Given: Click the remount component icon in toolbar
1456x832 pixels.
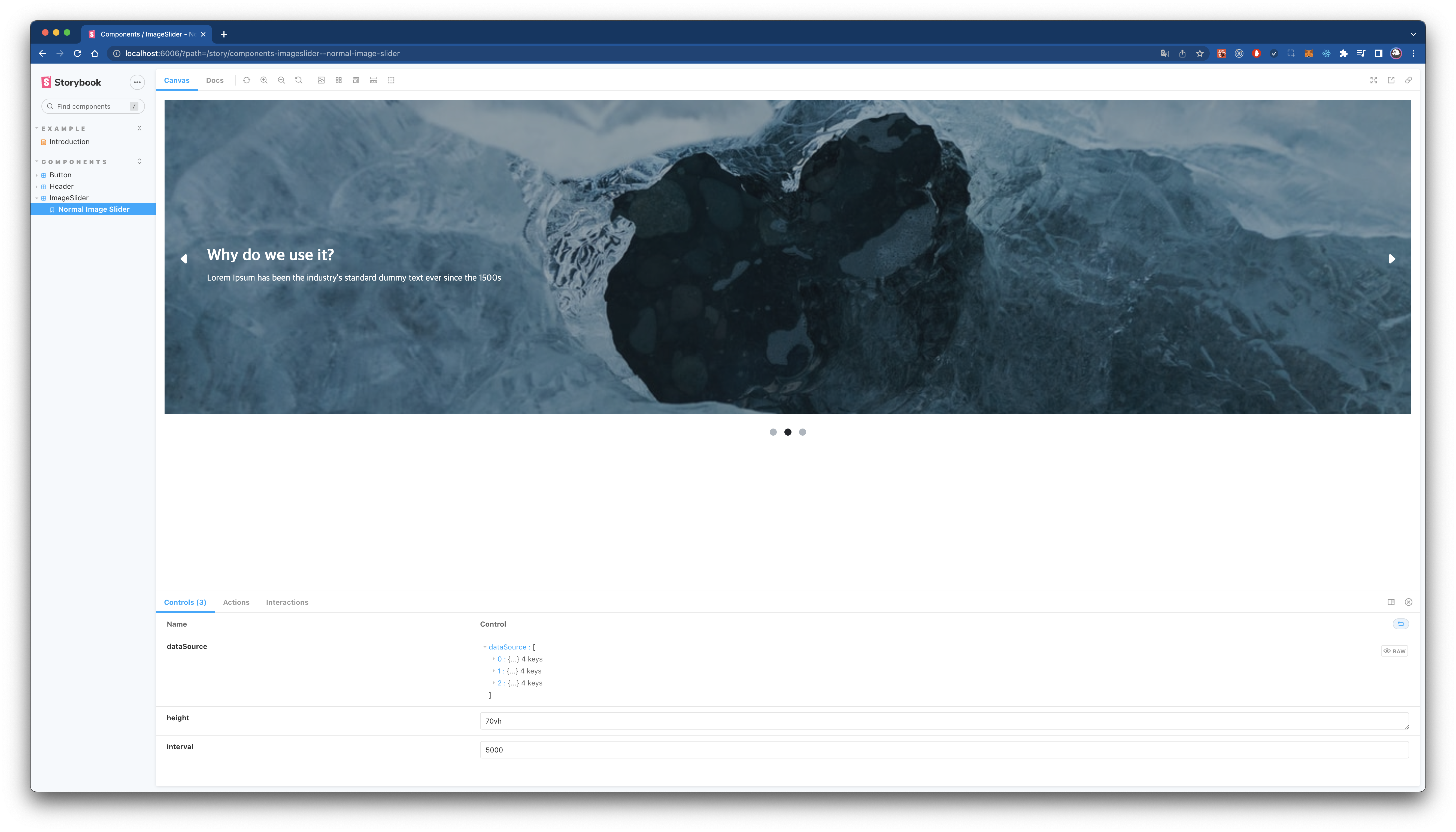Looking at the screenshot, I should point(246,81).
